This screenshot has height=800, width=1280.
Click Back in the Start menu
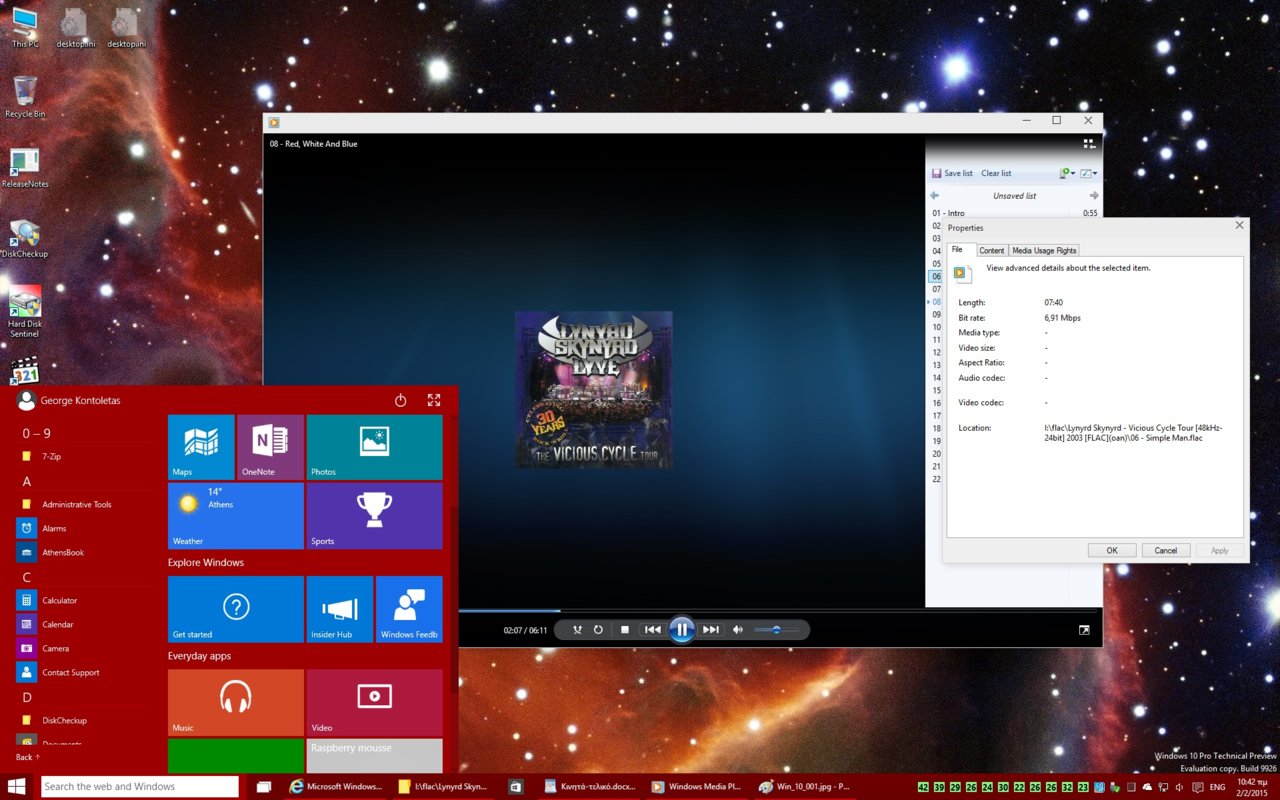pos(28,757)
